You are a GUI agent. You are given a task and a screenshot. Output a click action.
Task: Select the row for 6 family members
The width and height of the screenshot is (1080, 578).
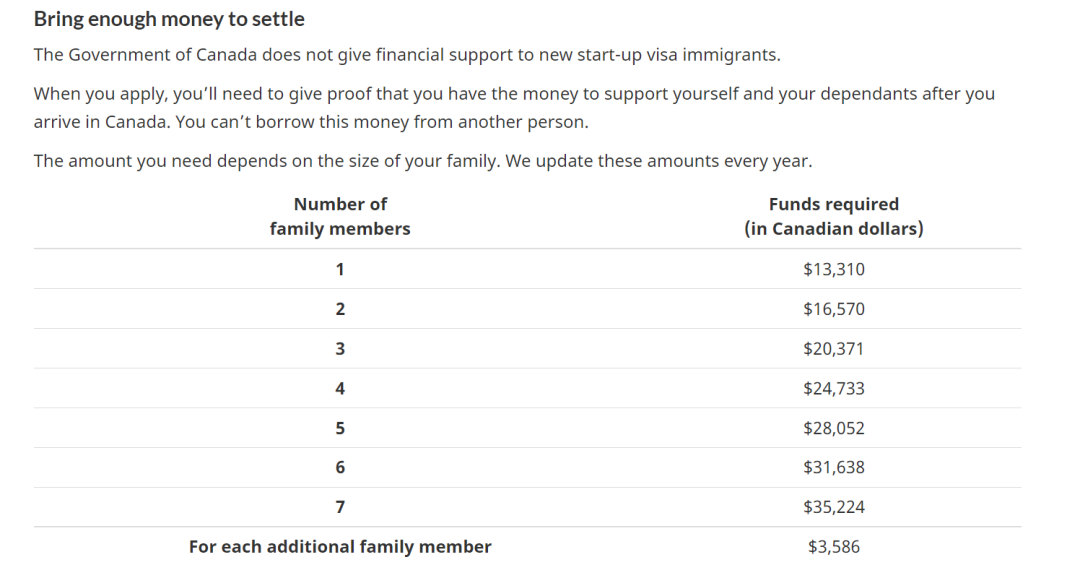pyautogui.click(x=528, y=468)
